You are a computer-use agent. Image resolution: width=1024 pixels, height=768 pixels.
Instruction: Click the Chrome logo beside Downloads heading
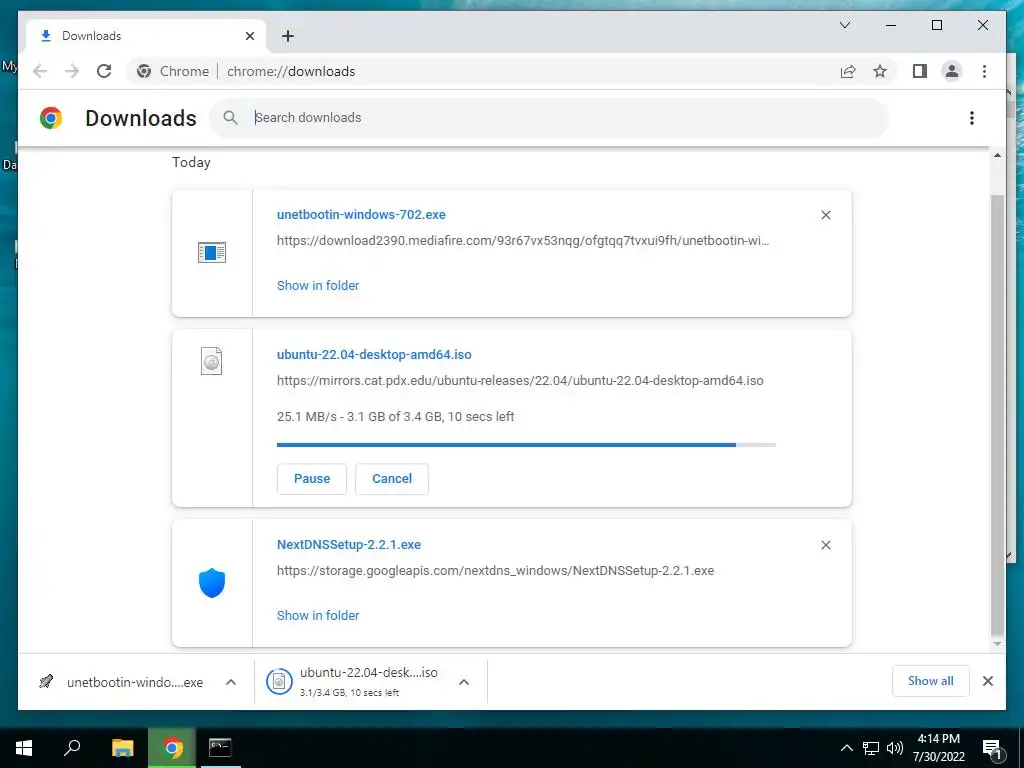coord(51,118)
